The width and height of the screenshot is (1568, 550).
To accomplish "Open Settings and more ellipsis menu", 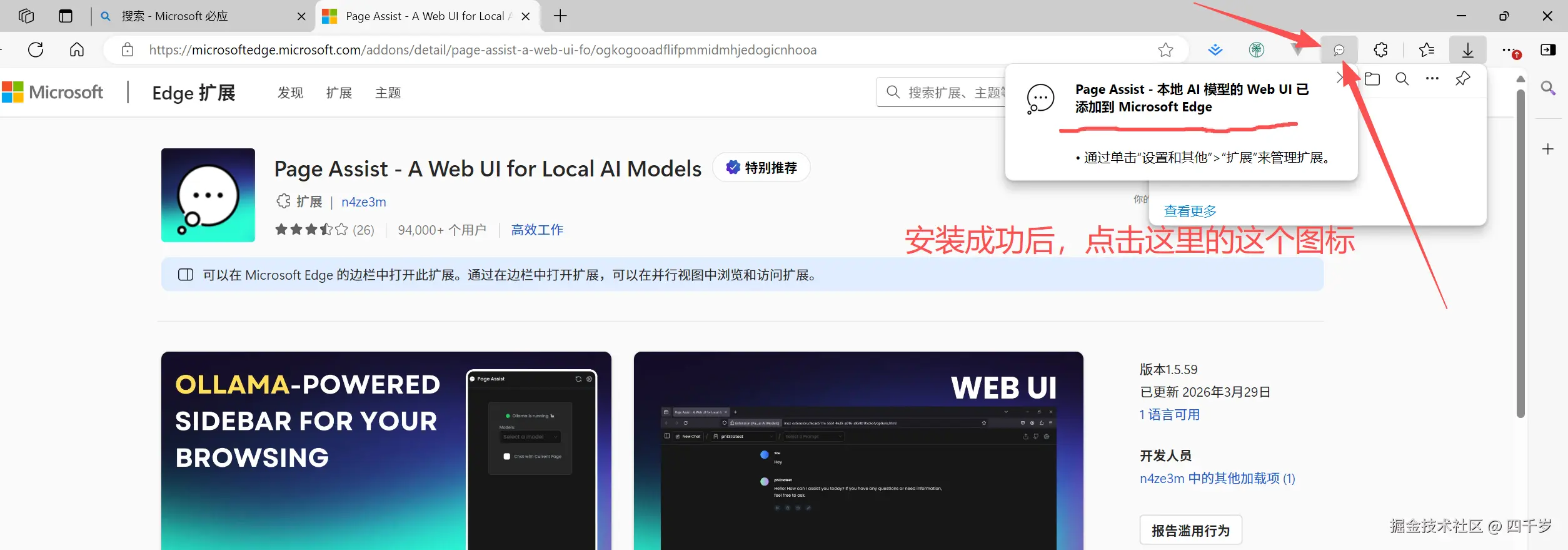I will coord(1509,49).
